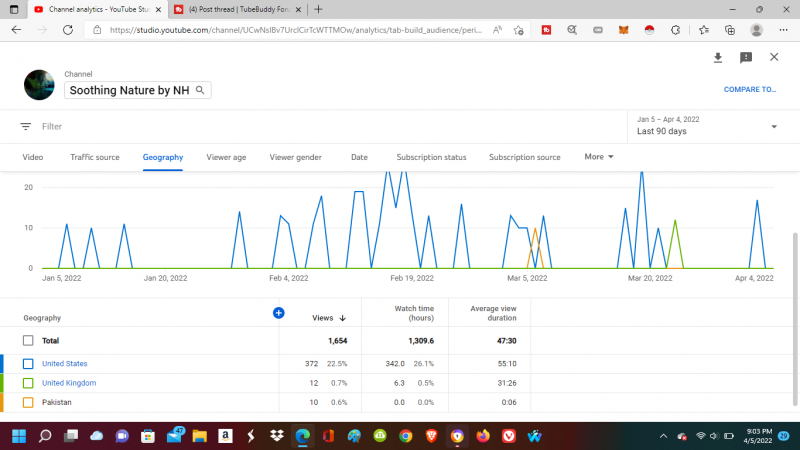Click the search icon in channel box
Screen dimensions: 800x450
click(200, 90)
